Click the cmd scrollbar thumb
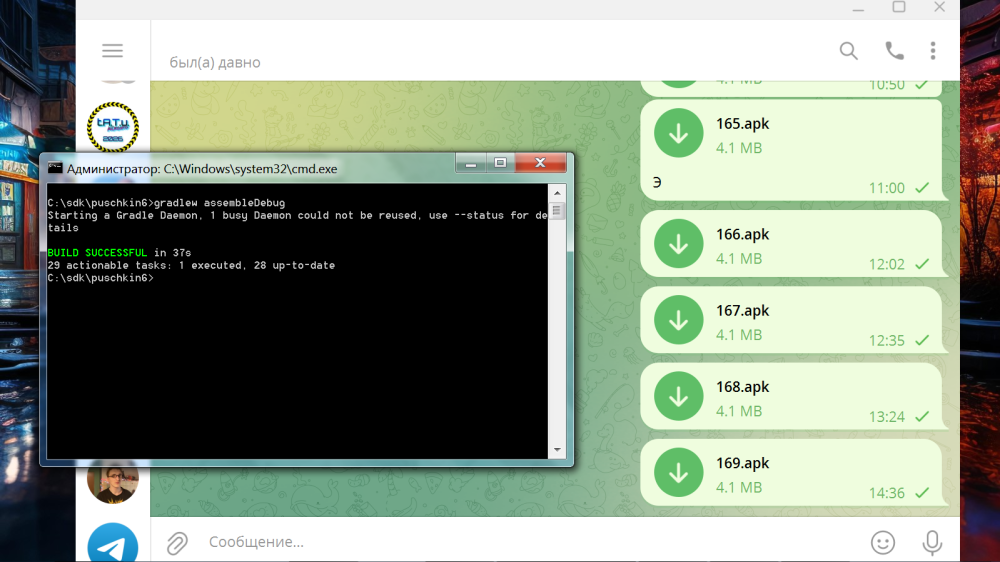The height and width of the screenshot is (562, 1000). (x=557, y=211)
